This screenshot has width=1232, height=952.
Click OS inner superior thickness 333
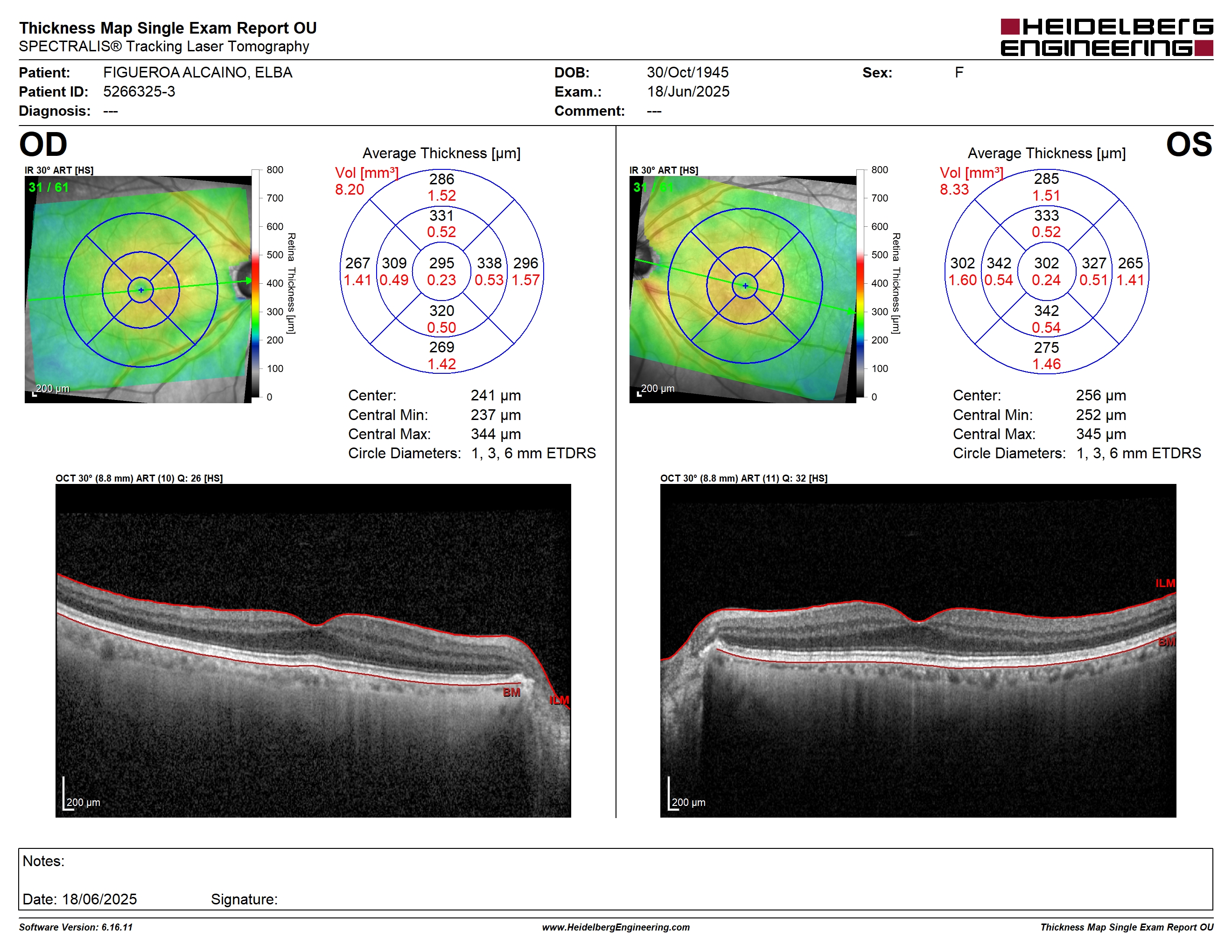point(1046,216)
